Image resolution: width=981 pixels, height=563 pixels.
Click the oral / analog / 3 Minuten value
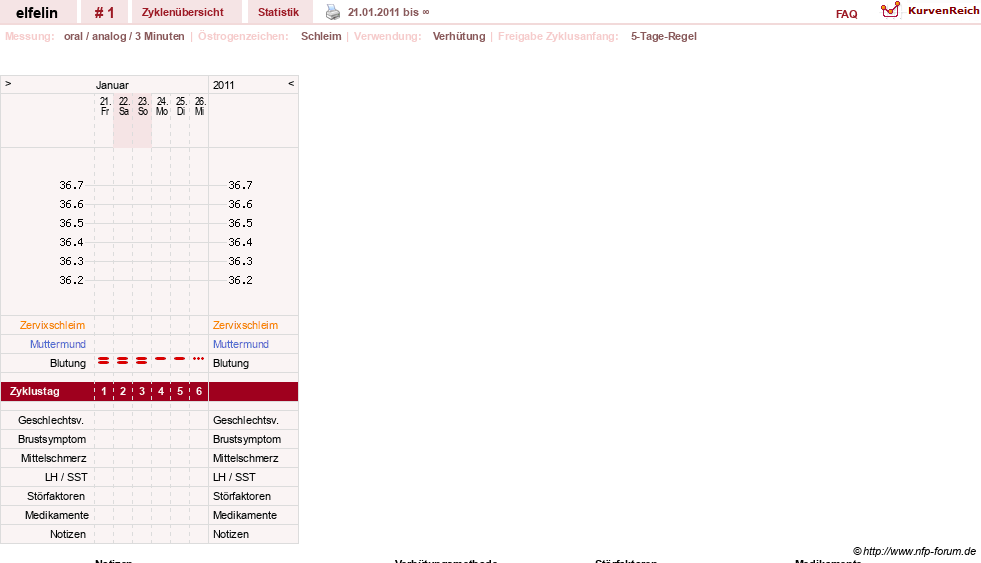124,36
